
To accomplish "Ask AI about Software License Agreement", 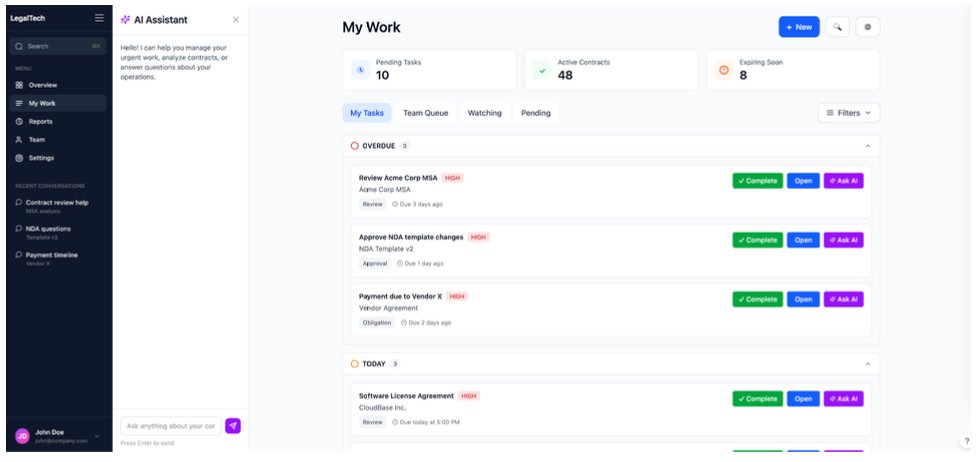I will (x=844, y=399).
